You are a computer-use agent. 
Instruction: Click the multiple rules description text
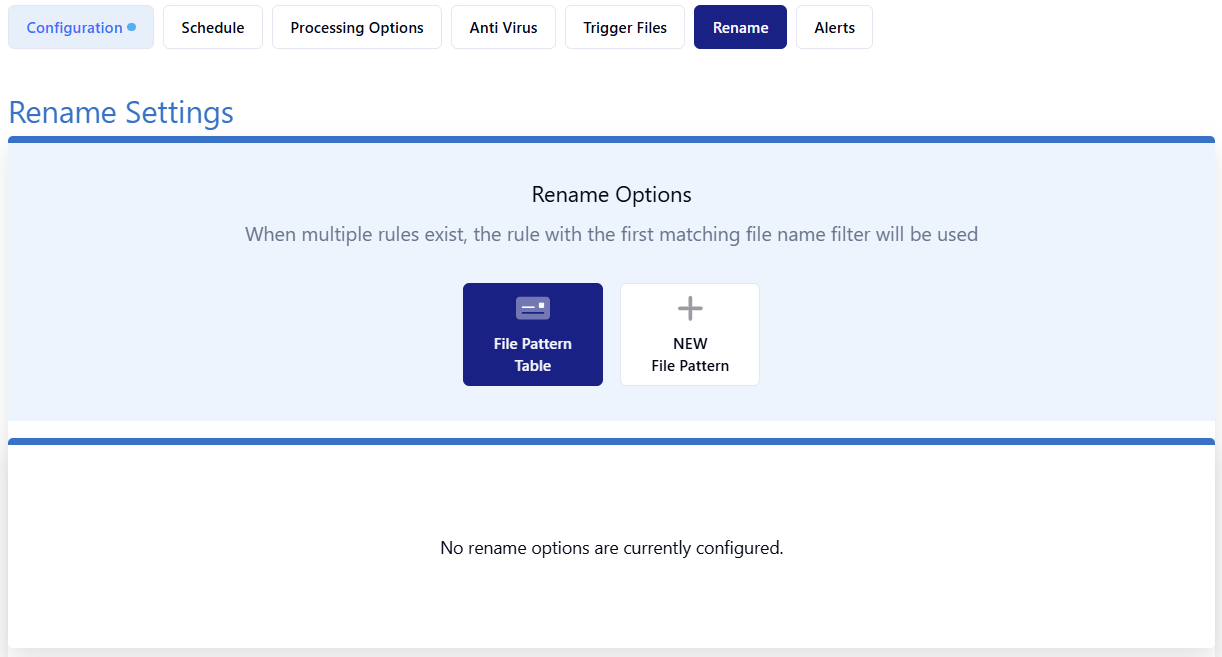(611, 235)
